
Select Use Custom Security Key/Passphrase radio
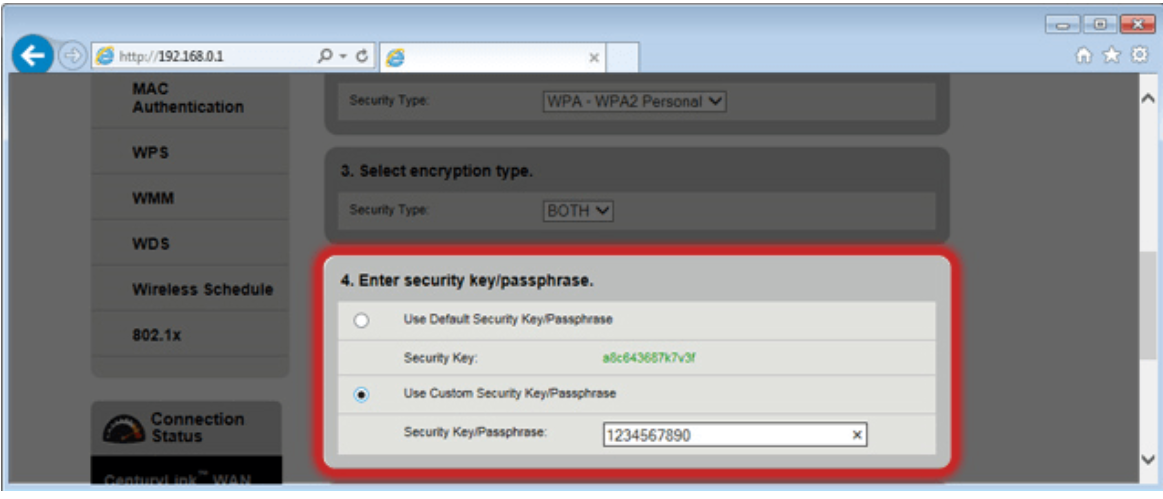point(361,395)
